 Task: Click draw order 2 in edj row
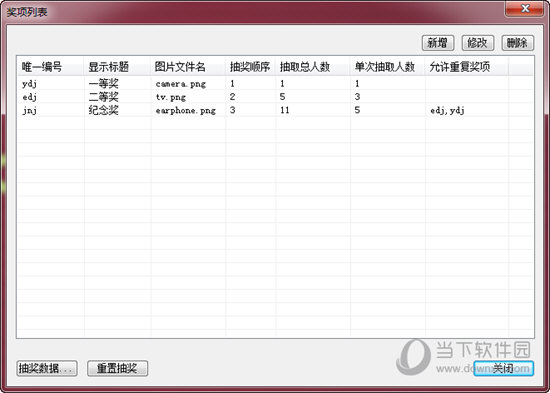233,97
